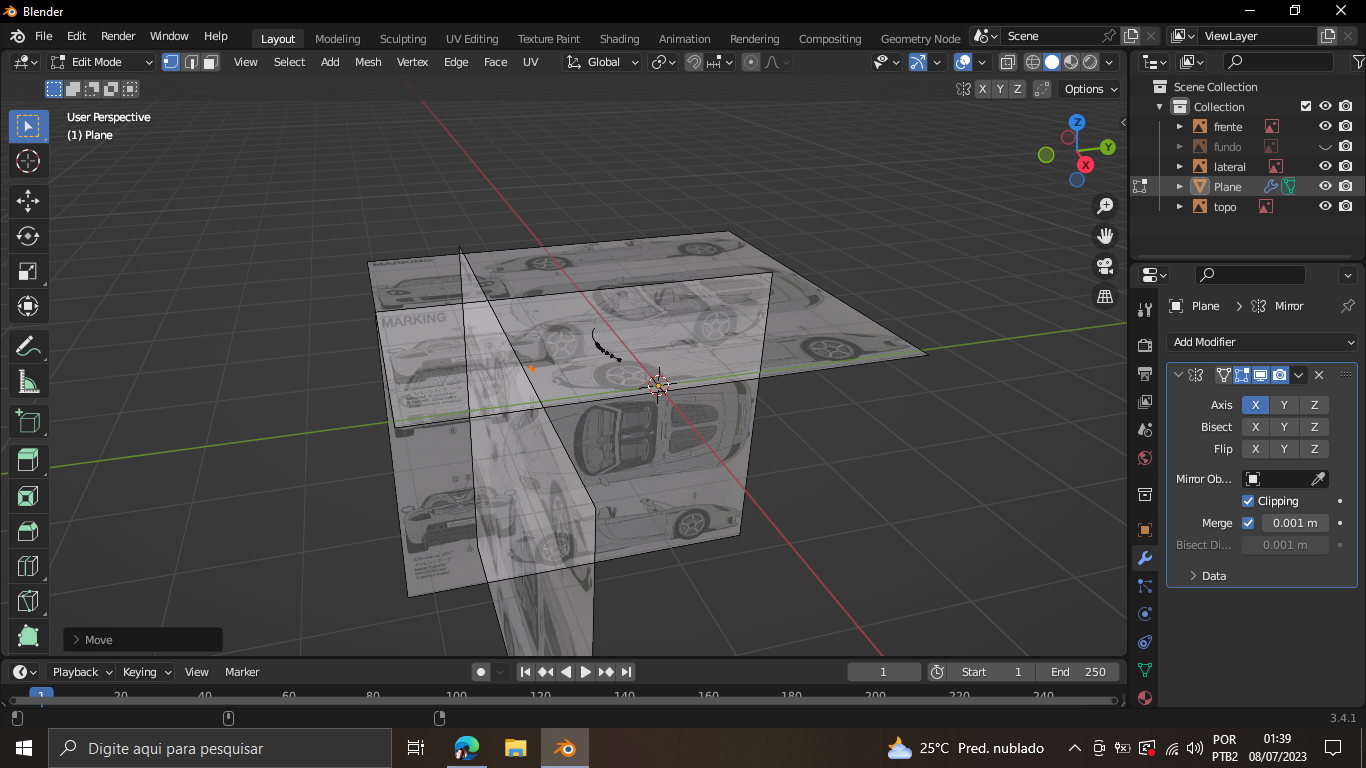Open the World properties tab
Screen dimensions: 1366x768
coord(1145,458)
